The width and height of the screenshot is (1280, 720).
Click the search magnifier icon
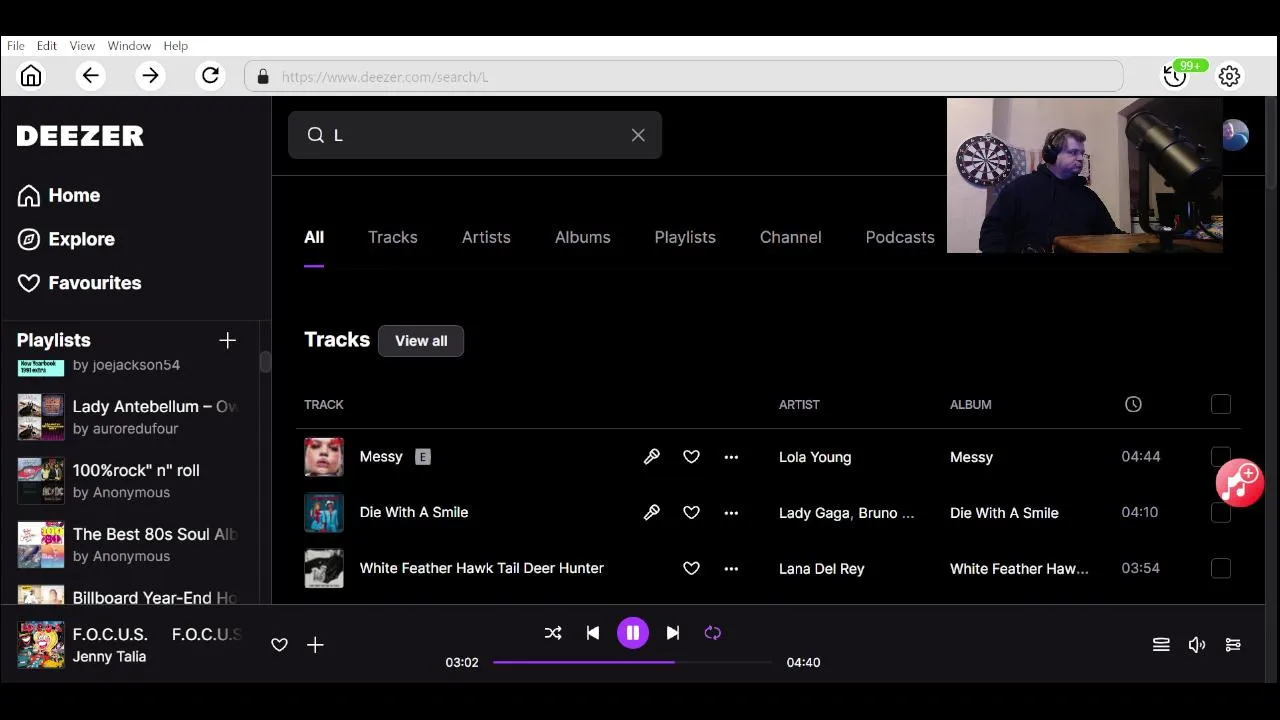point(316,135)
